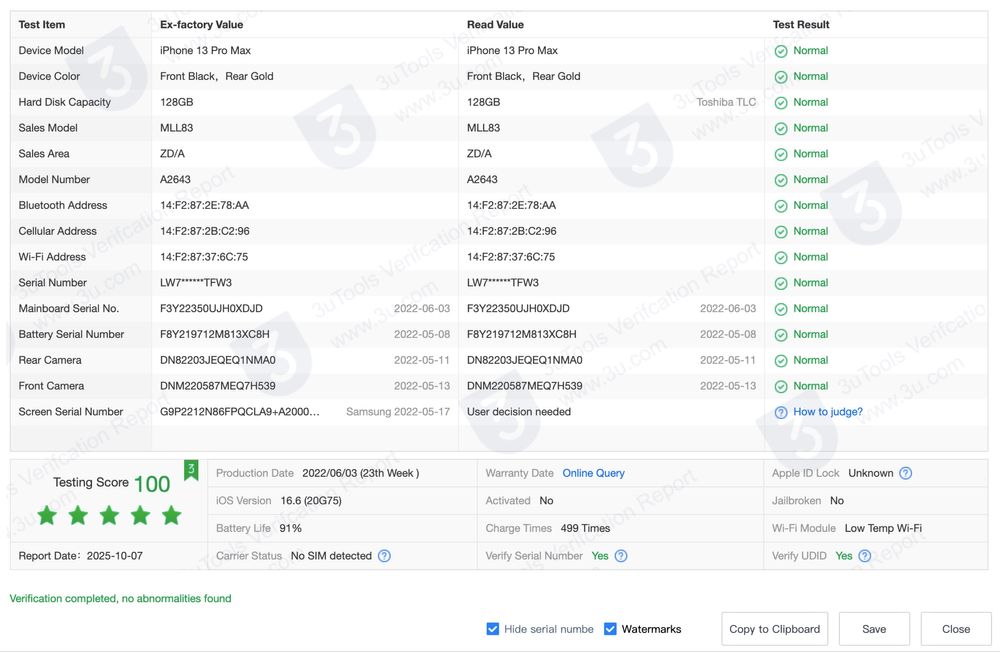Click the Normal checkmark icon for Cellular Address
The image size is (1000, 652).
coord(781,232)
